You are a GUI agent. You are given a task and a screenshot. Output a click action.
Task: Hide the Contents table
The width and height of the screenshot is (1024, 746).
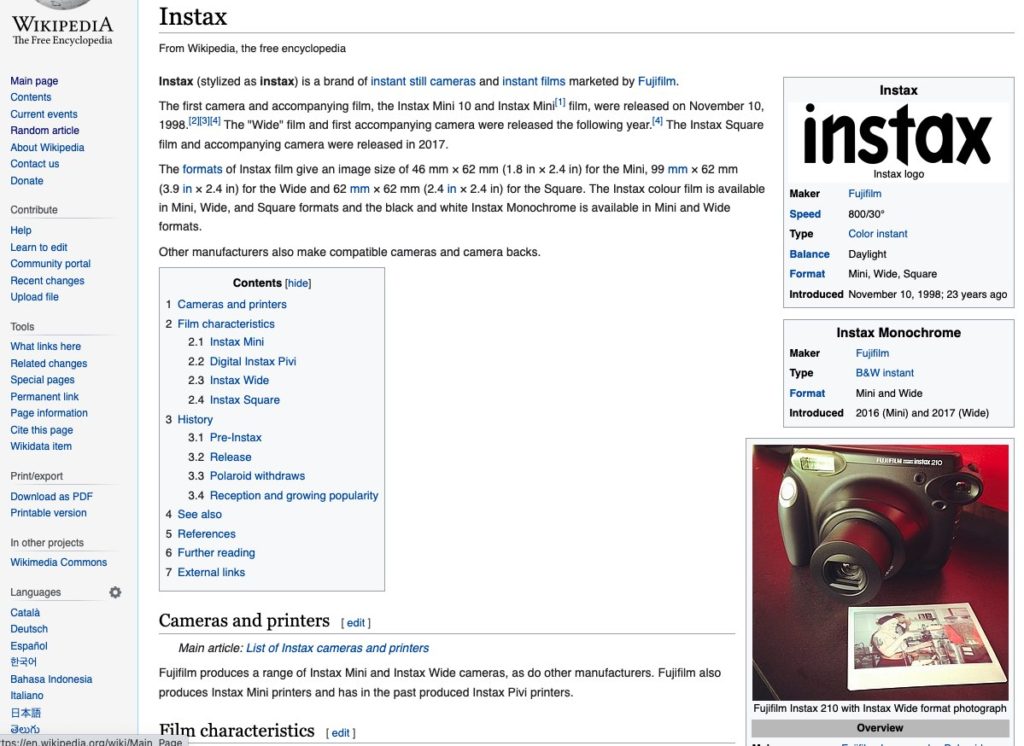pos(298,283)
